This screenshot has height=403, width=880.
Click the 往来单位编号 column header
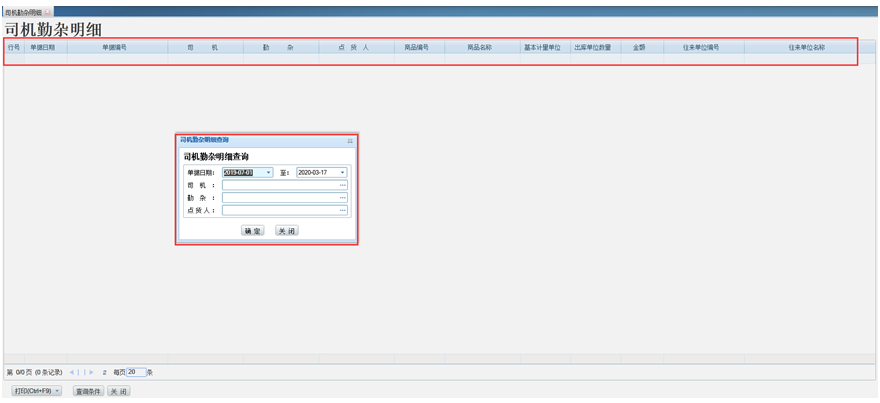(704, 48)
